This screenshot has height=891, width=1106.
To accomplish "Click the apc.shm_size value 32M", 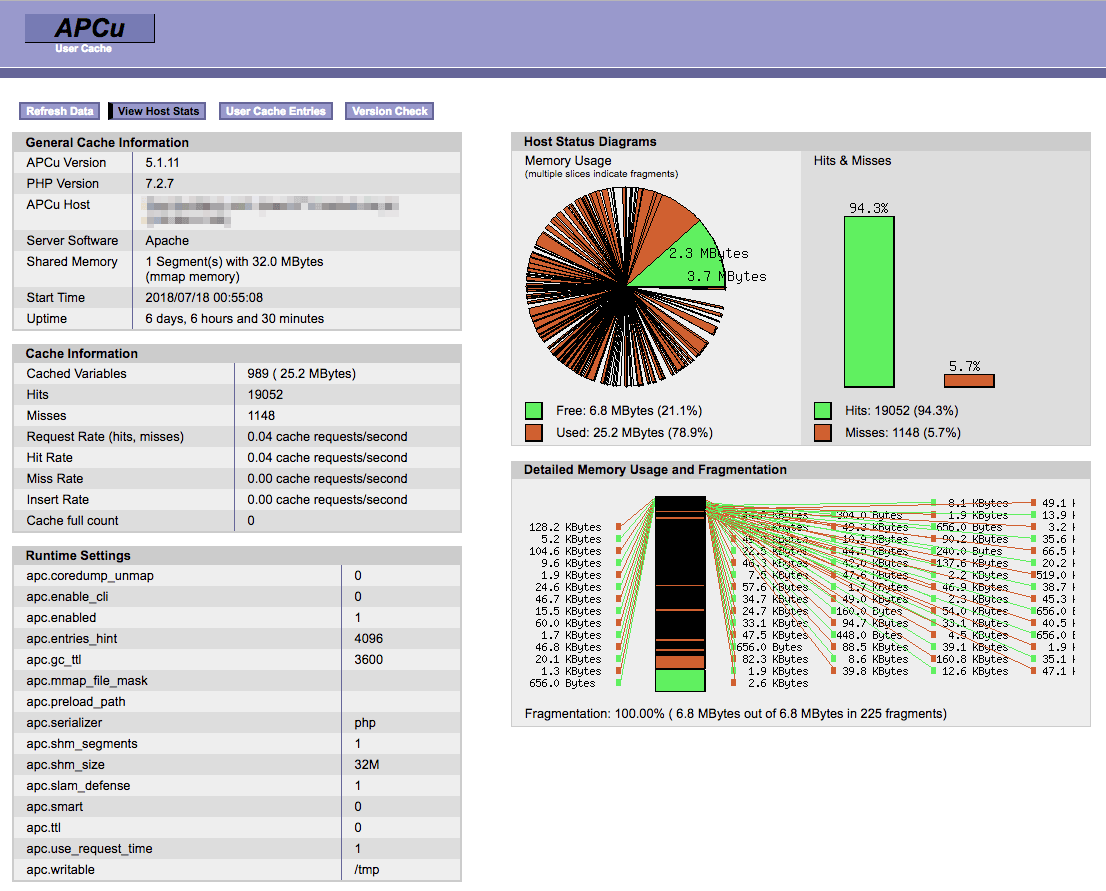I will click(367, 765).
